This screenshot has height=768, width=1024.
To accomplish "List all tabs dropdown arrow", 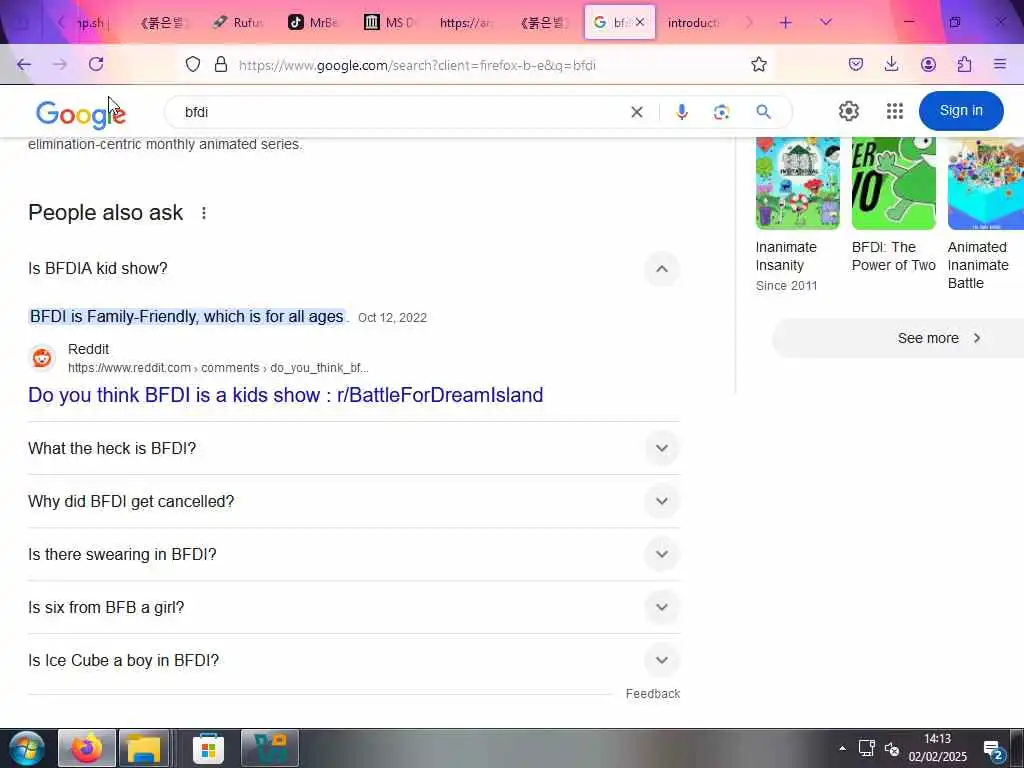I will tap(825, 23).
